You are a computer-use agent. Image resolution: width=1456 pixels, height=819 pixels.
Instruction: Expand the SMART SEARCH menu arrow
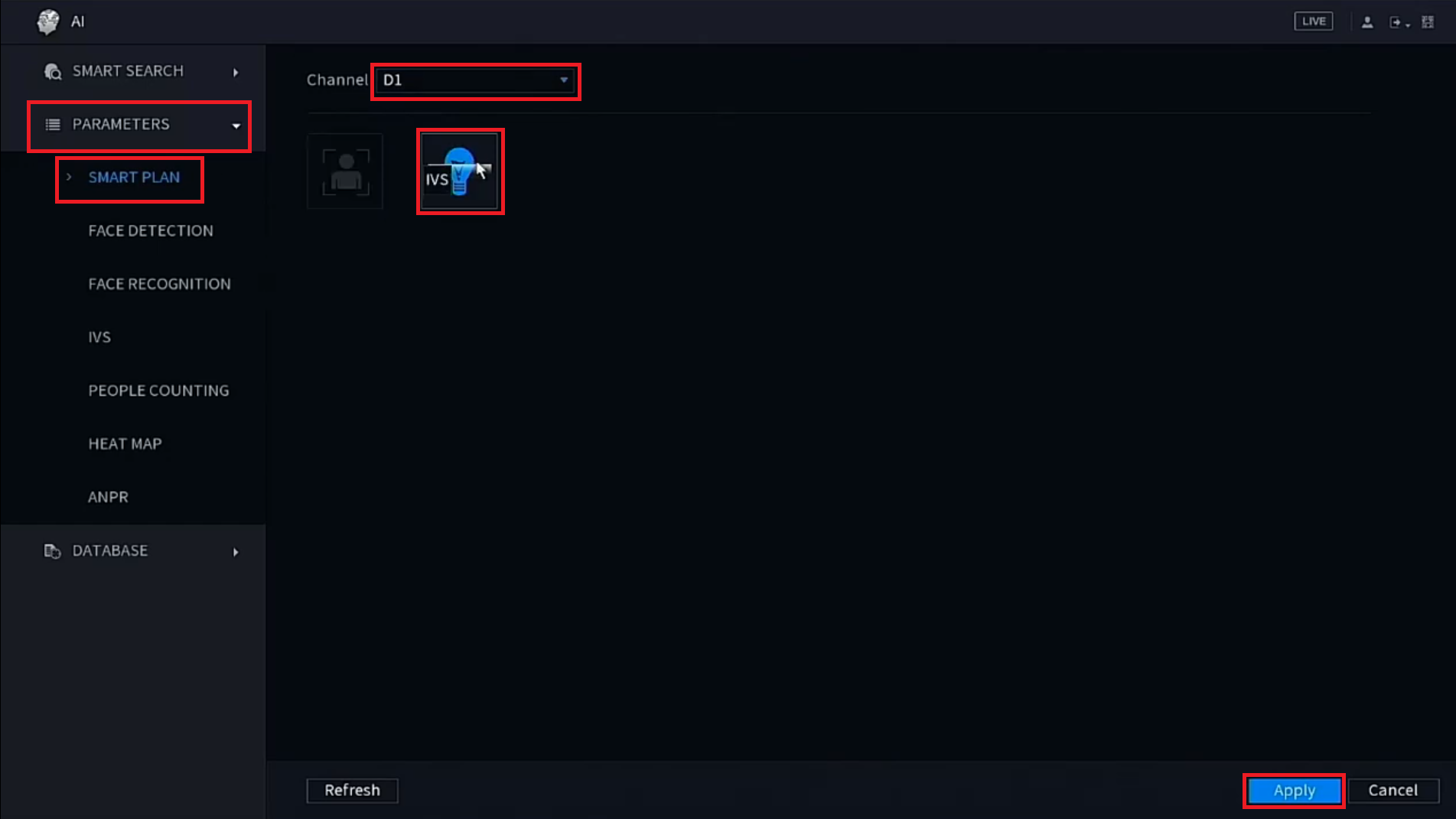coord(236,72)
